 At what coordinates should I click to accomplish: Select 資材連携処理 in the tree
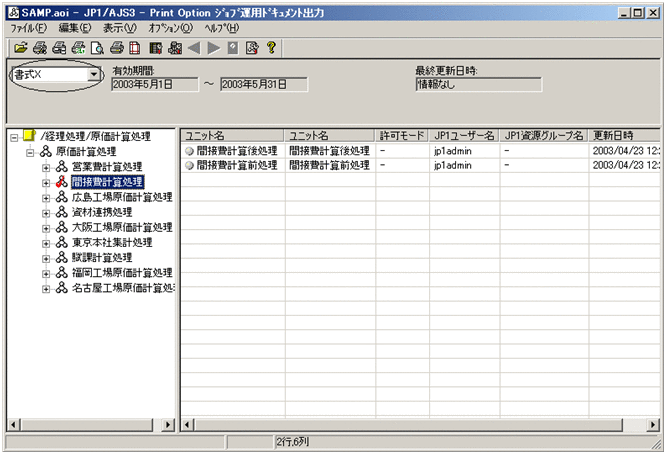101,212
